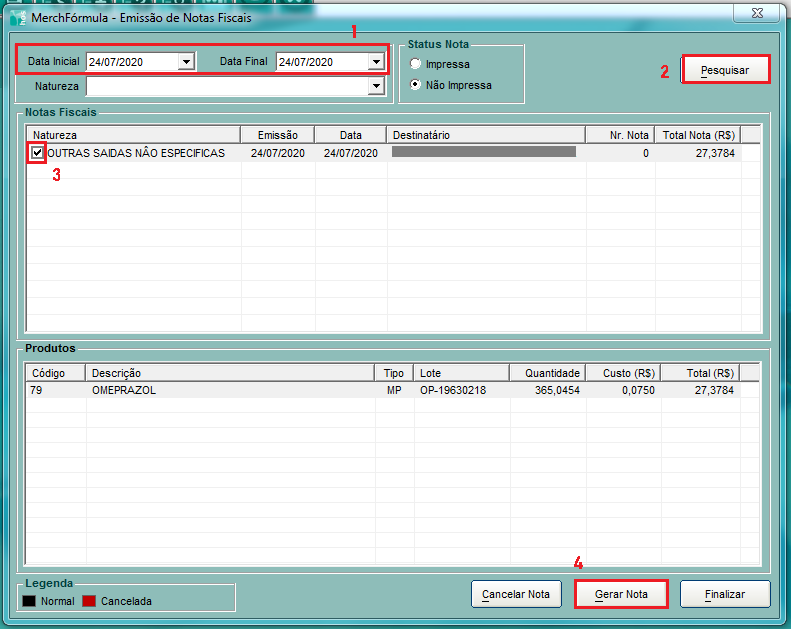Sort notes by Emissão column header
This screenshot has width=791, height=629.
click(x=277, y=134)
